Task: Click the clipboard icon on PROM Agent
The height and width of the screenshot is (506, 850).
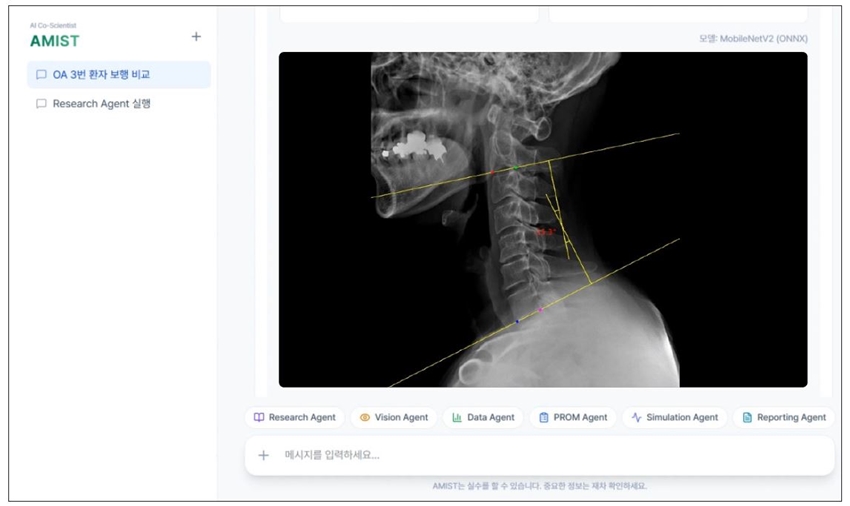Action: click(544, 417)
